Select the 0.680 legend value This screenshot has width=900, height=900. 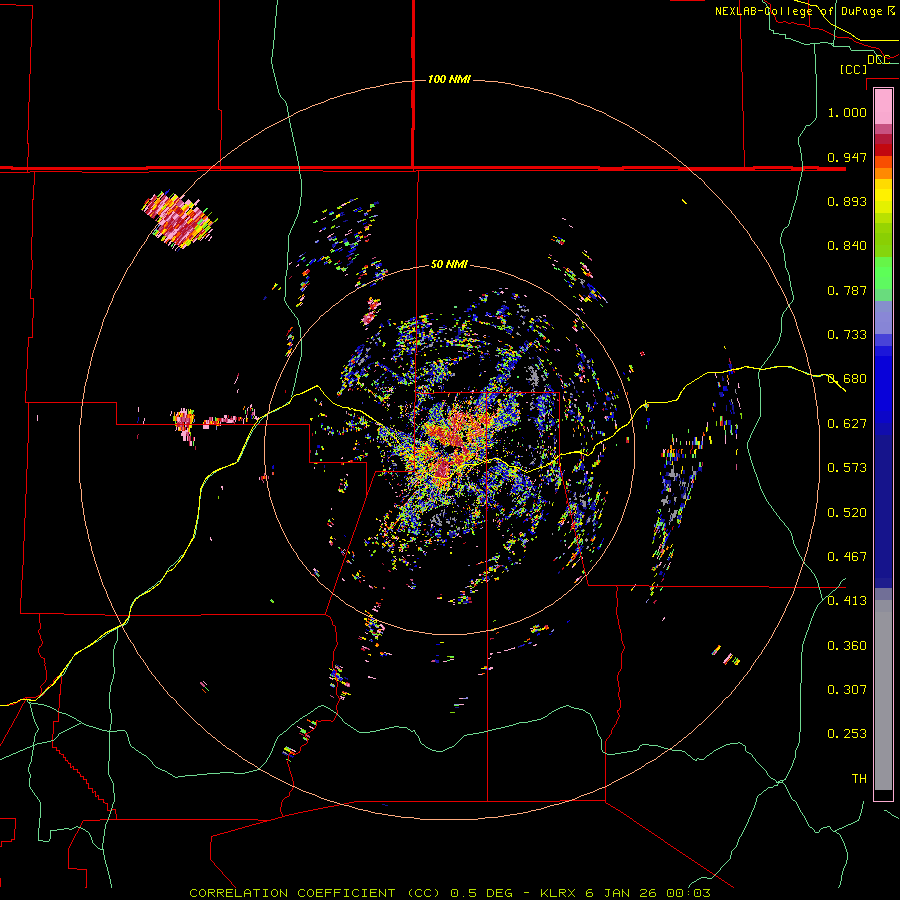[x=847, y=379]
